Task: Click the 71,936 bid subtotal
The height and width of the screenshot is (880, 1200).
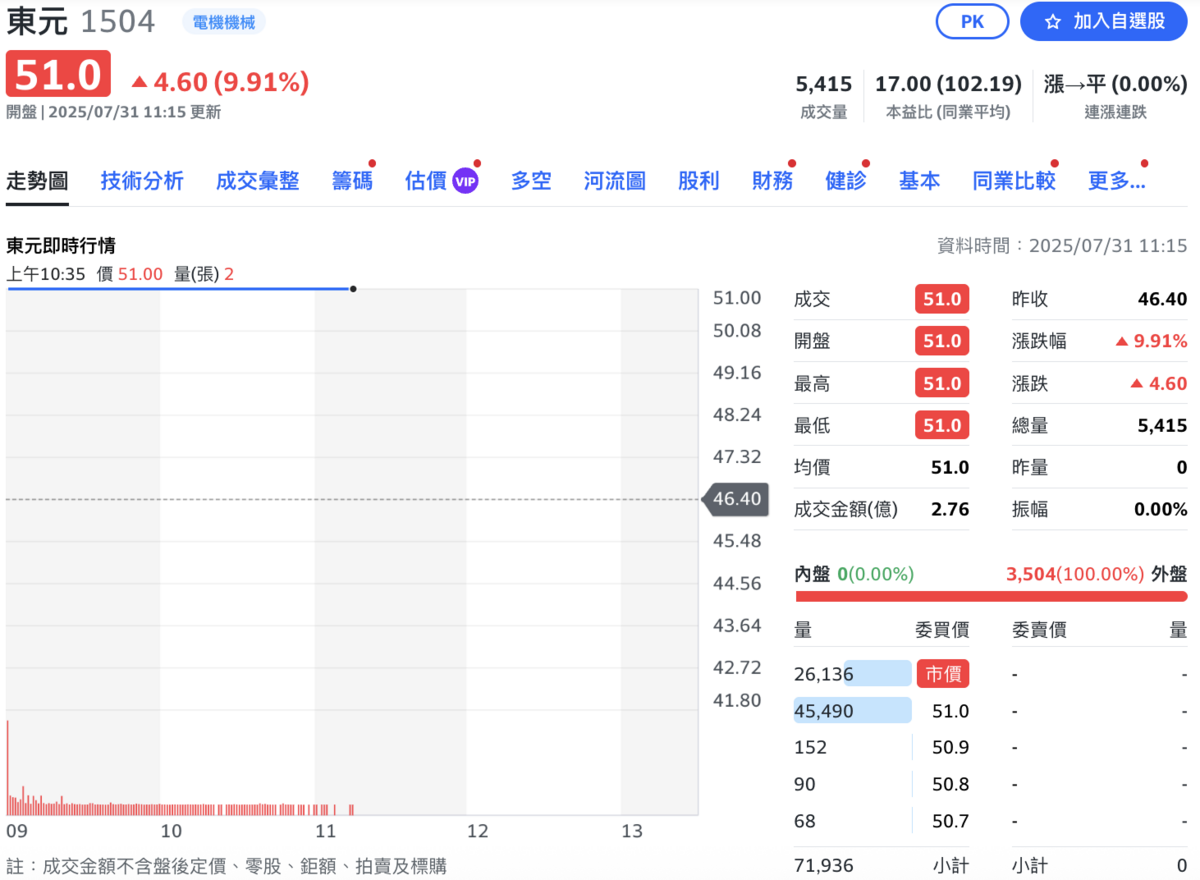Action: click(824, 865)
